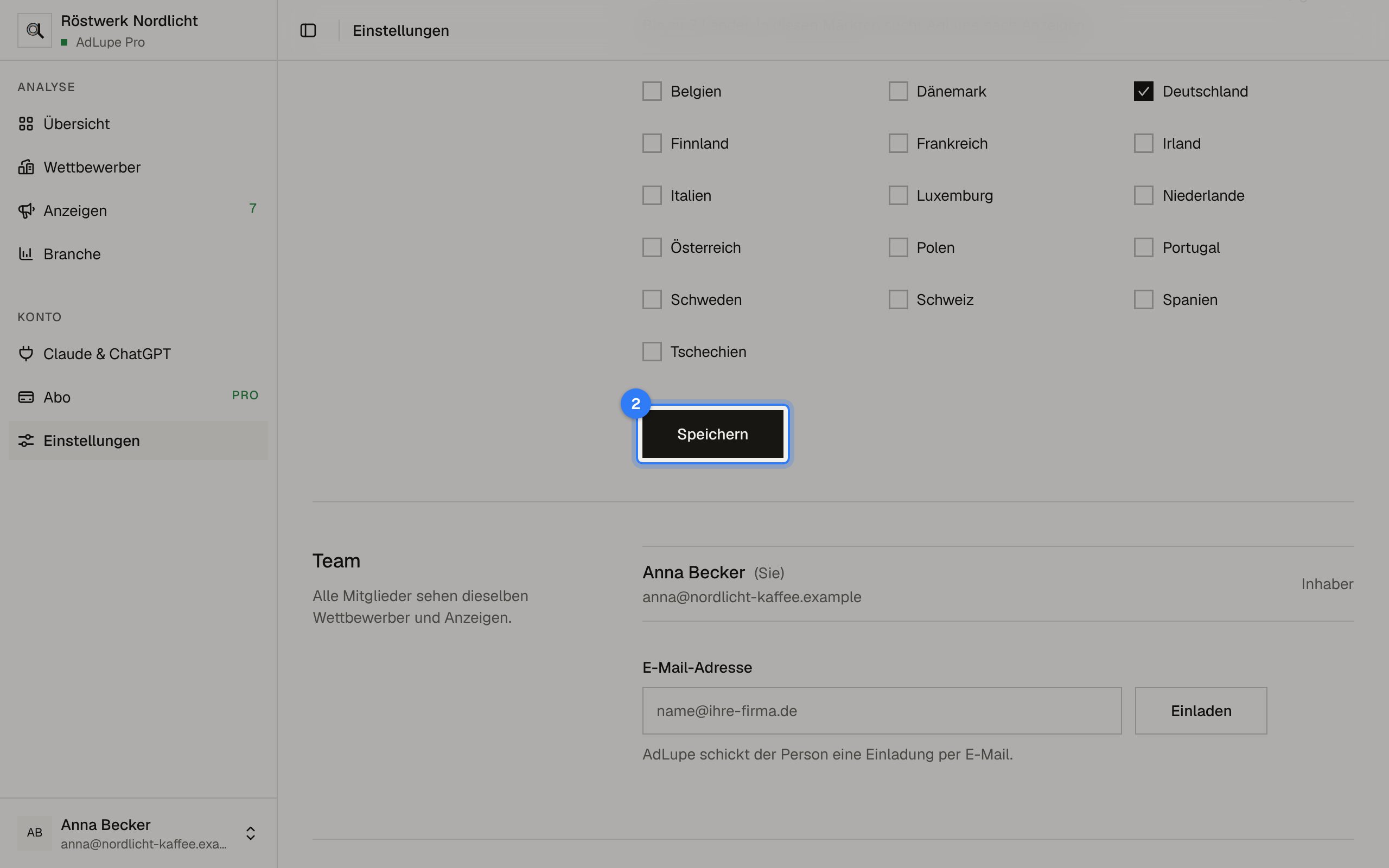
Task: Check the Niederlande checkbox
Action: (x=1143, y=195)
